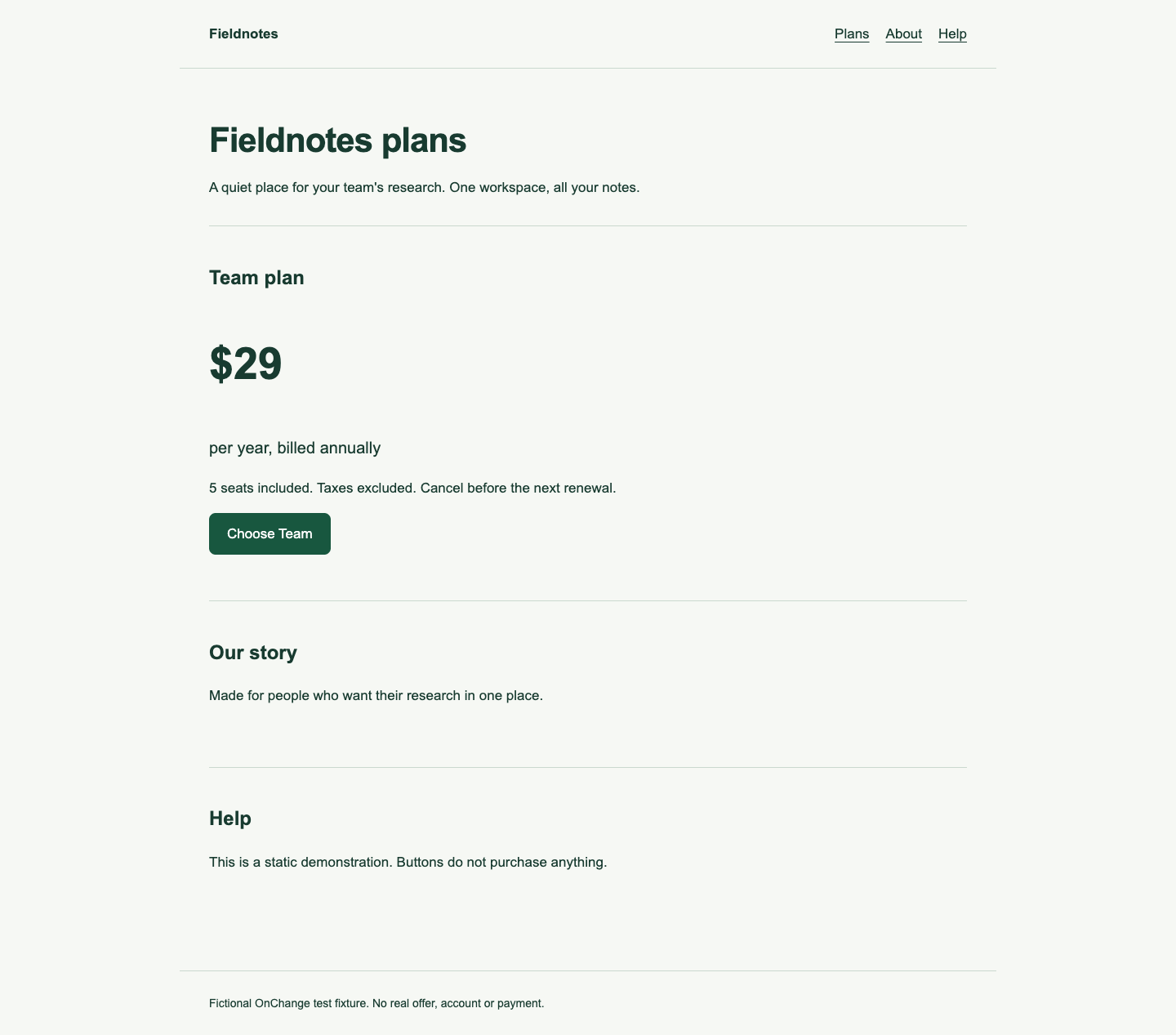Click the "Fictional OnChange test fixture" footer note
This screenshot has height=1035, width=1176.
pos(376,1003)
